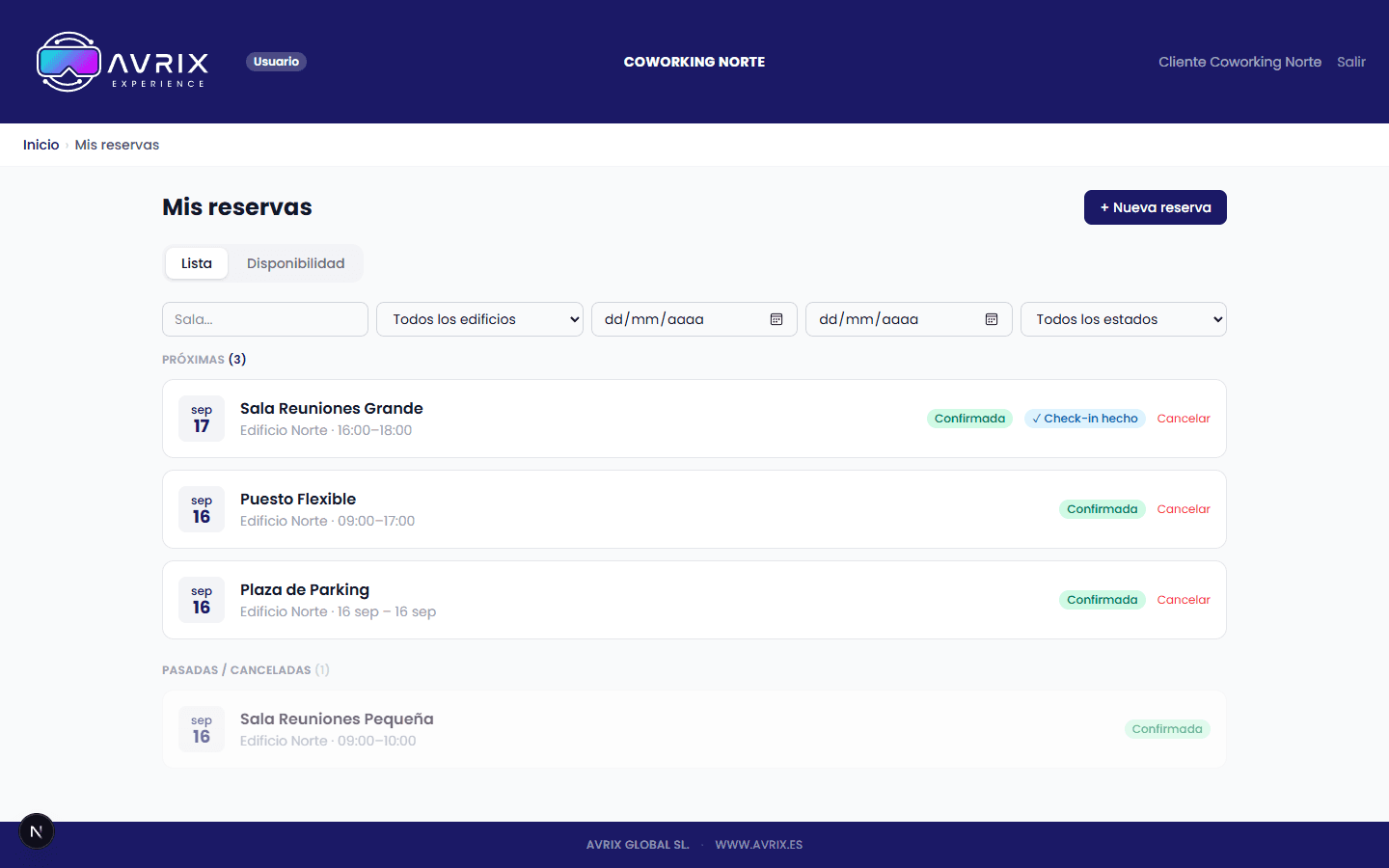This screenshot has width=1389, height=868.
Task: Click the Mis reservas breadcrumb item
Action: [x=117, y=145]
